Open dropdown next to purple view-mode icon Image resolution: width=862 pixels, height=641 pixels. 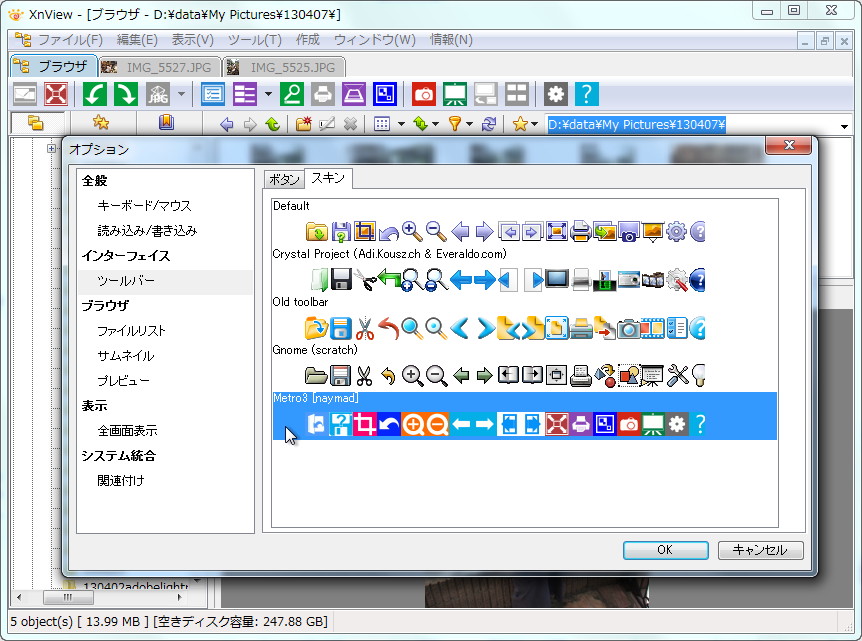pyautogui.click(x=268, y=95)
